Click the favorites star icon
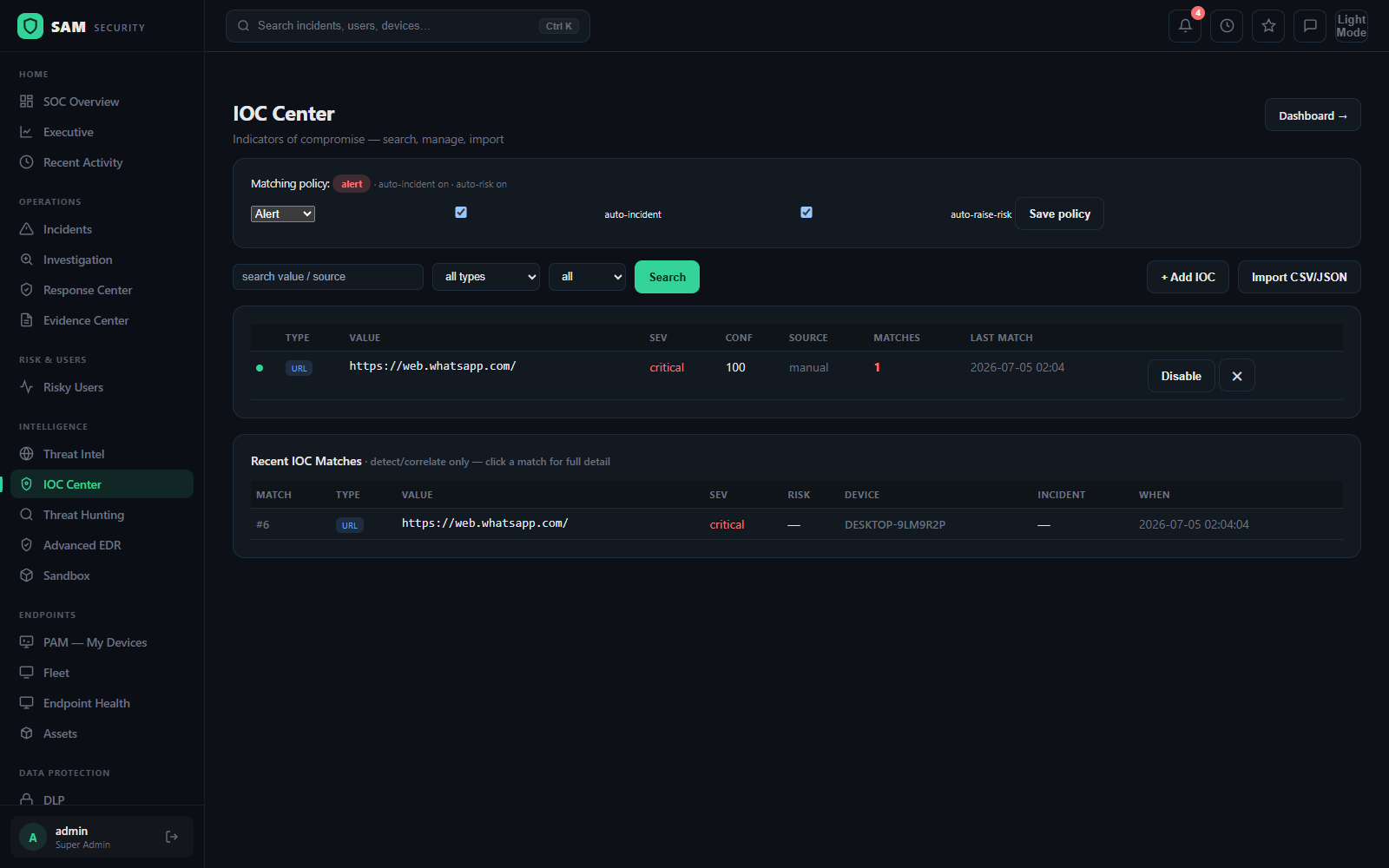 1268,26
